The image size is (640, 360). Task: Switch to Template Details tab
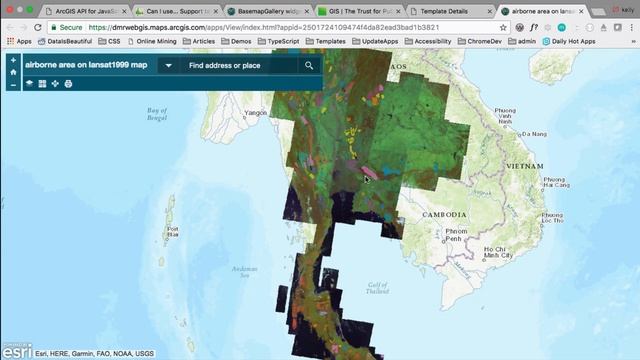pyautogui.click(x=451, y=11)
